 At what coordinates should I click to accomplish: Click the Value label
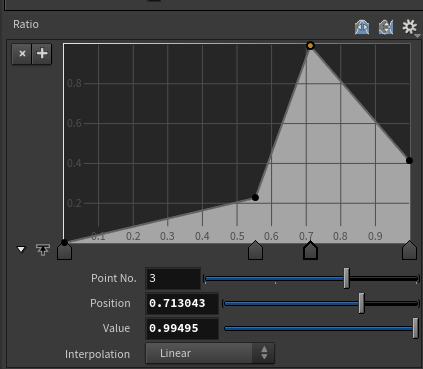[x=116, y=328]
